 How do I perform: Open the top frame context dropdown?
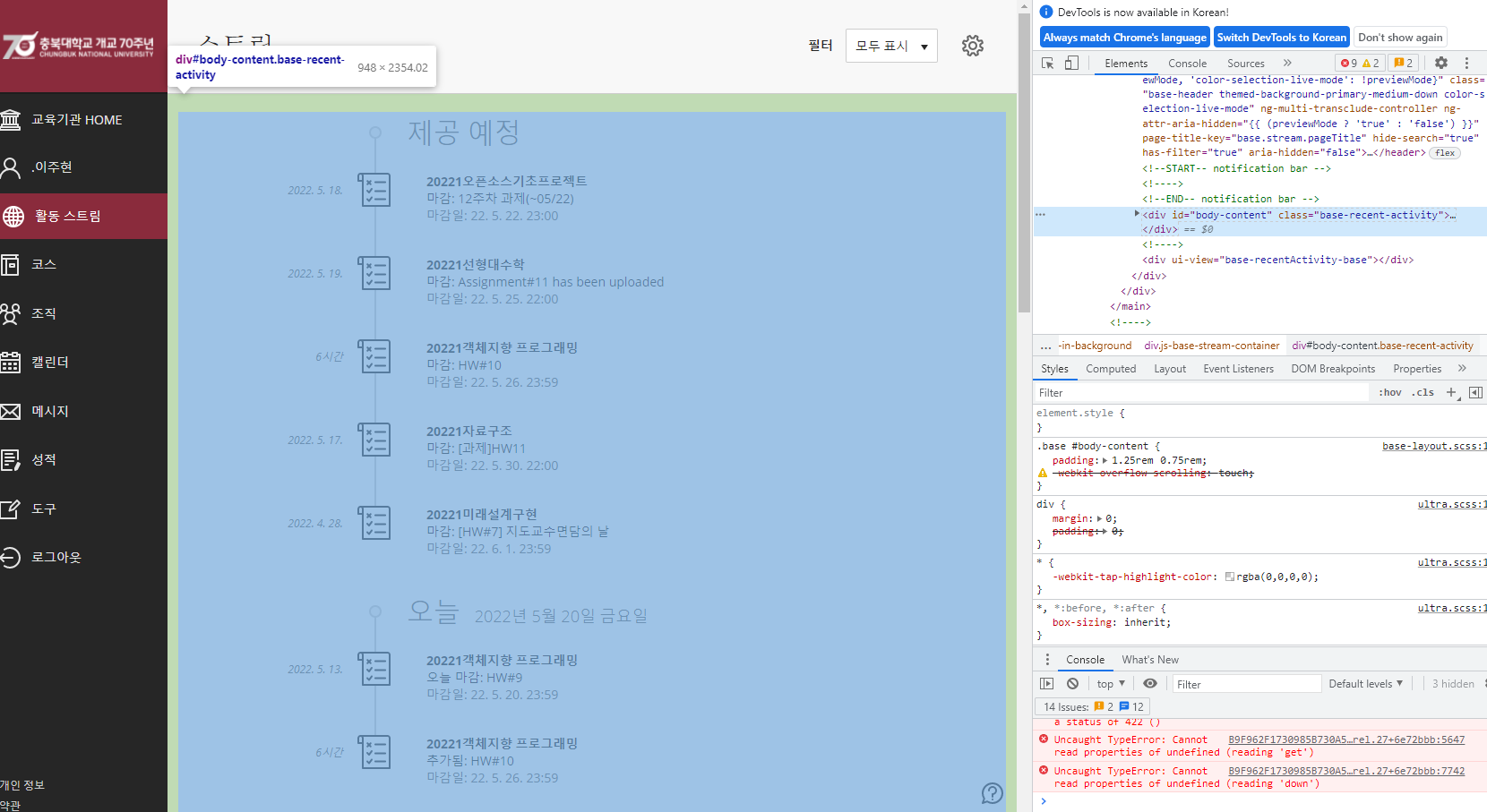point(1109,683)
